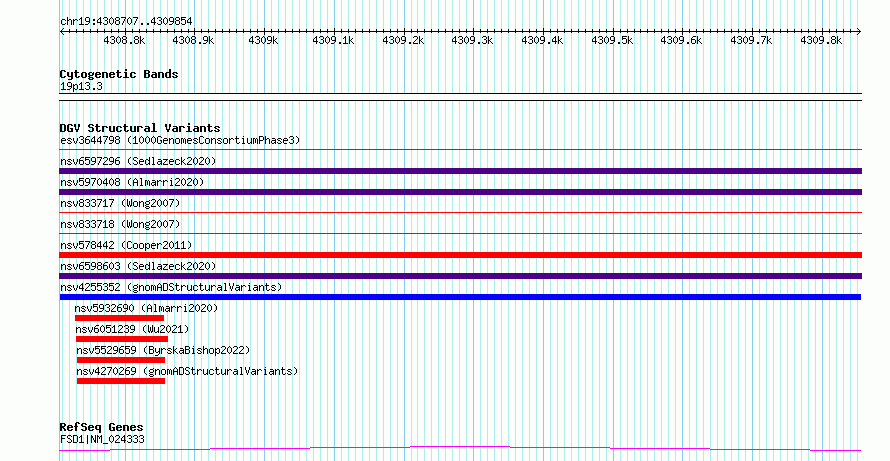Click the esv3644798 variant label
Screen dimensions: 890x461
click(180, 140)
